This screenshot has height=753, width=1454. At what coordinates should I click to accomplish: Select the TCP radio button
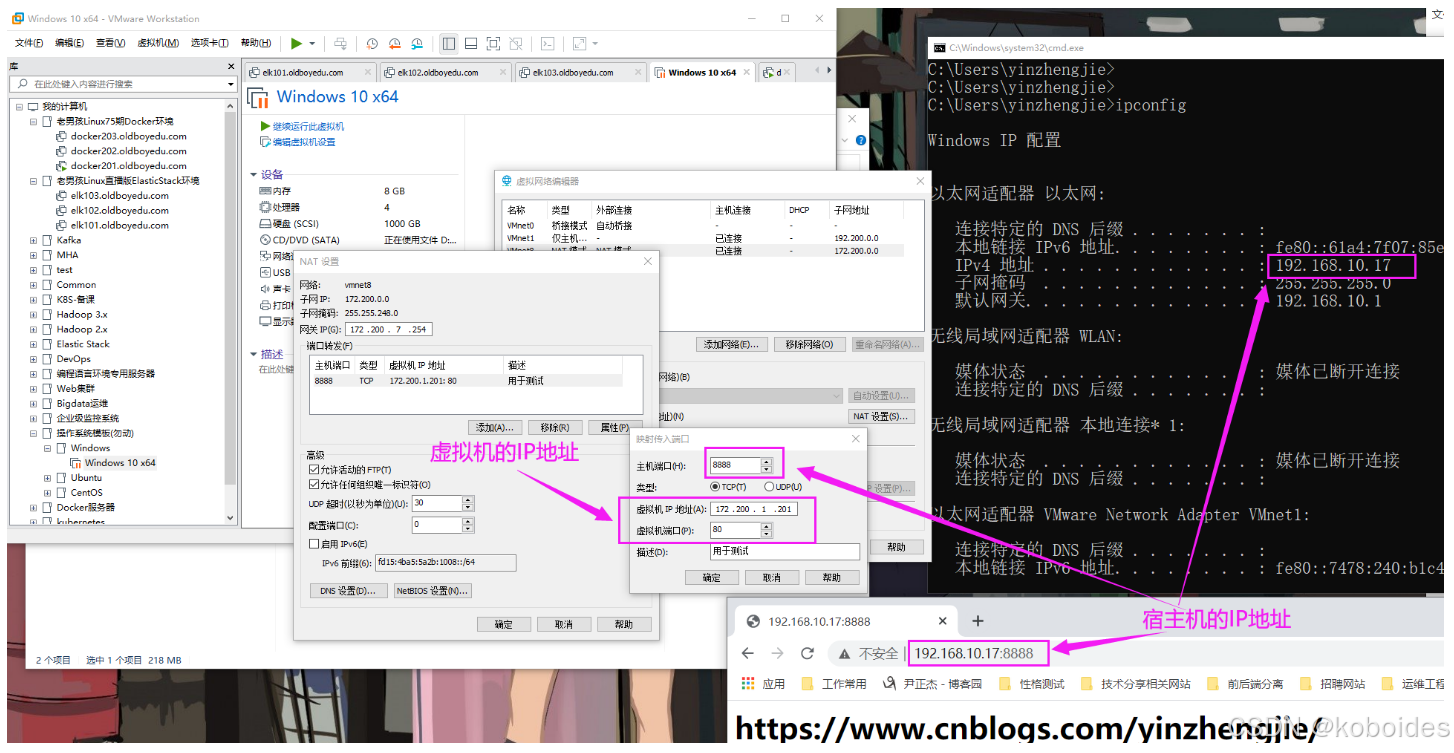[x=715, y=487]
